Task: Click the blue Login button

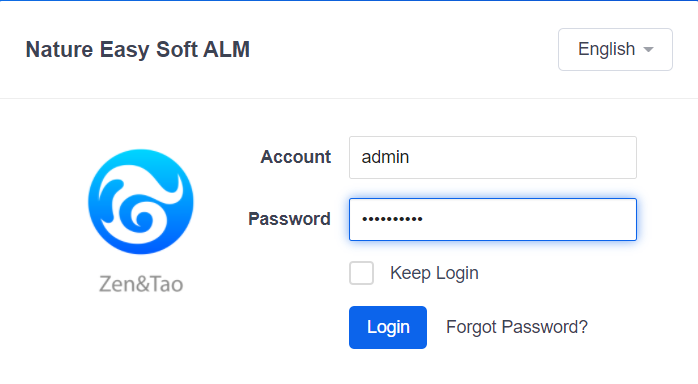Action: [x=388, y=327]
